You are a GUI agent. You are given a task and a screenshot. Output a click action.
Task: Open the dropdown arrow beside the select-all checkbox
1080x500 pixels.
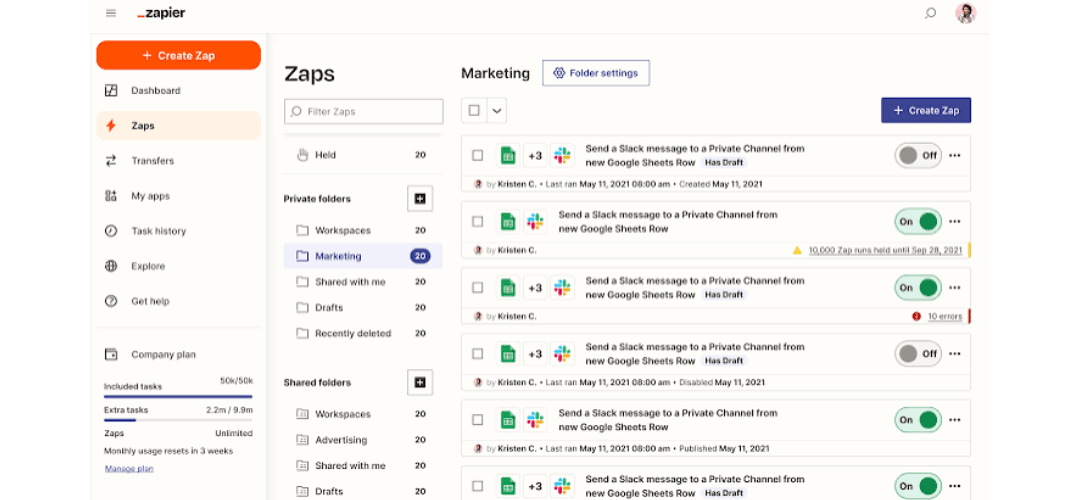click(x=497, y=110)
